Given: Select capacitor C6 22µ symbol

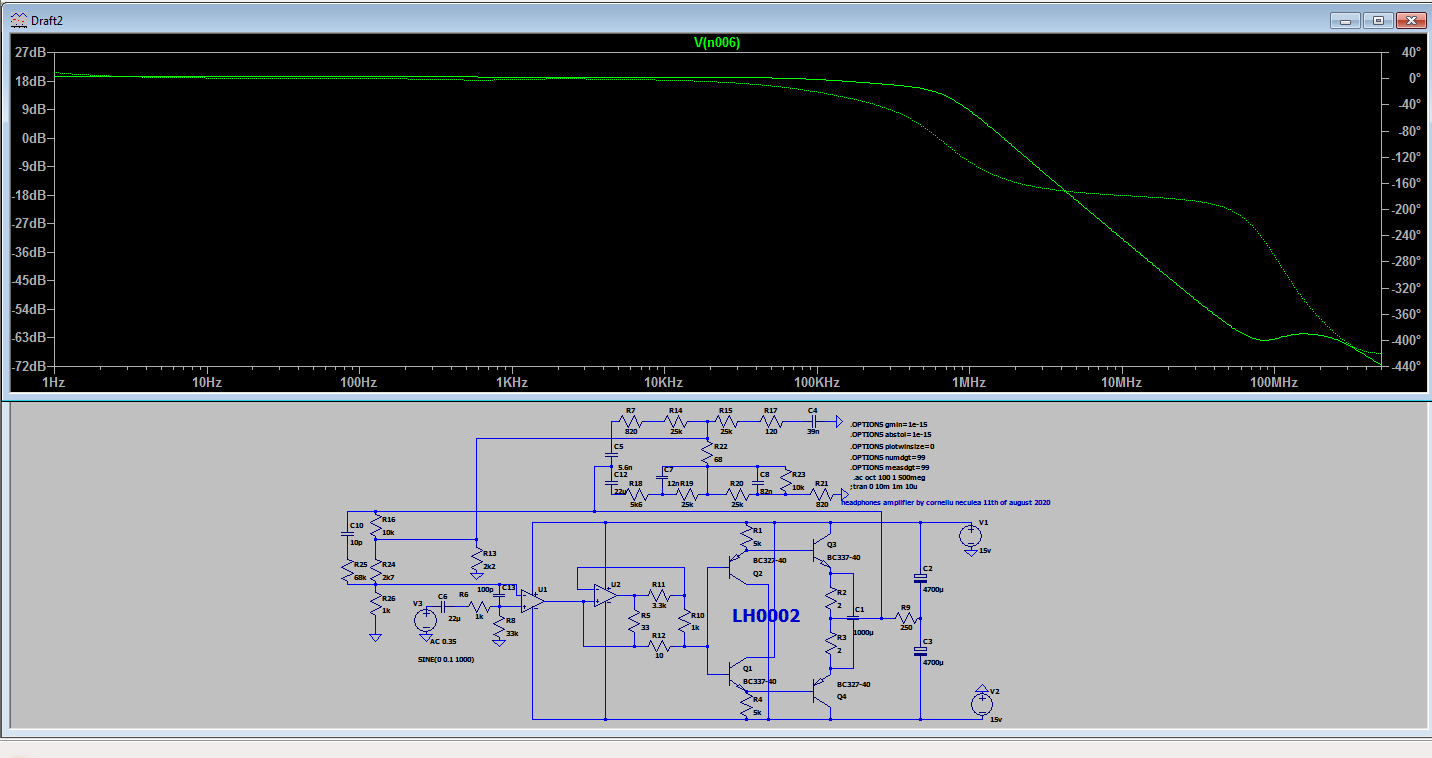Looking at the screenshot, I should coord(442,606).
